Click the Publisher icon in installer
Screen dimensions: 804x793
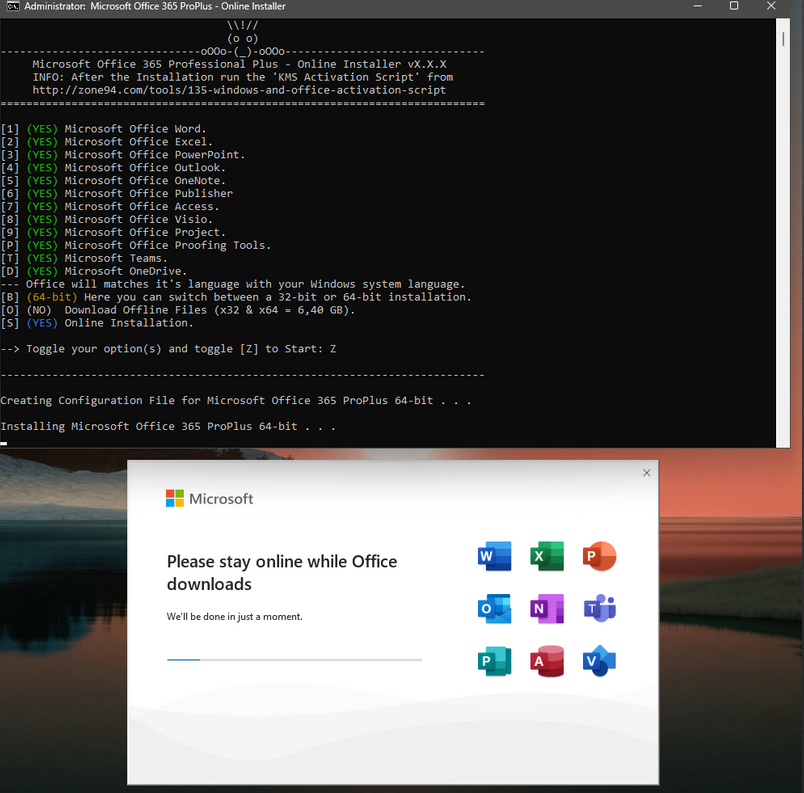[x=495, y=661]
